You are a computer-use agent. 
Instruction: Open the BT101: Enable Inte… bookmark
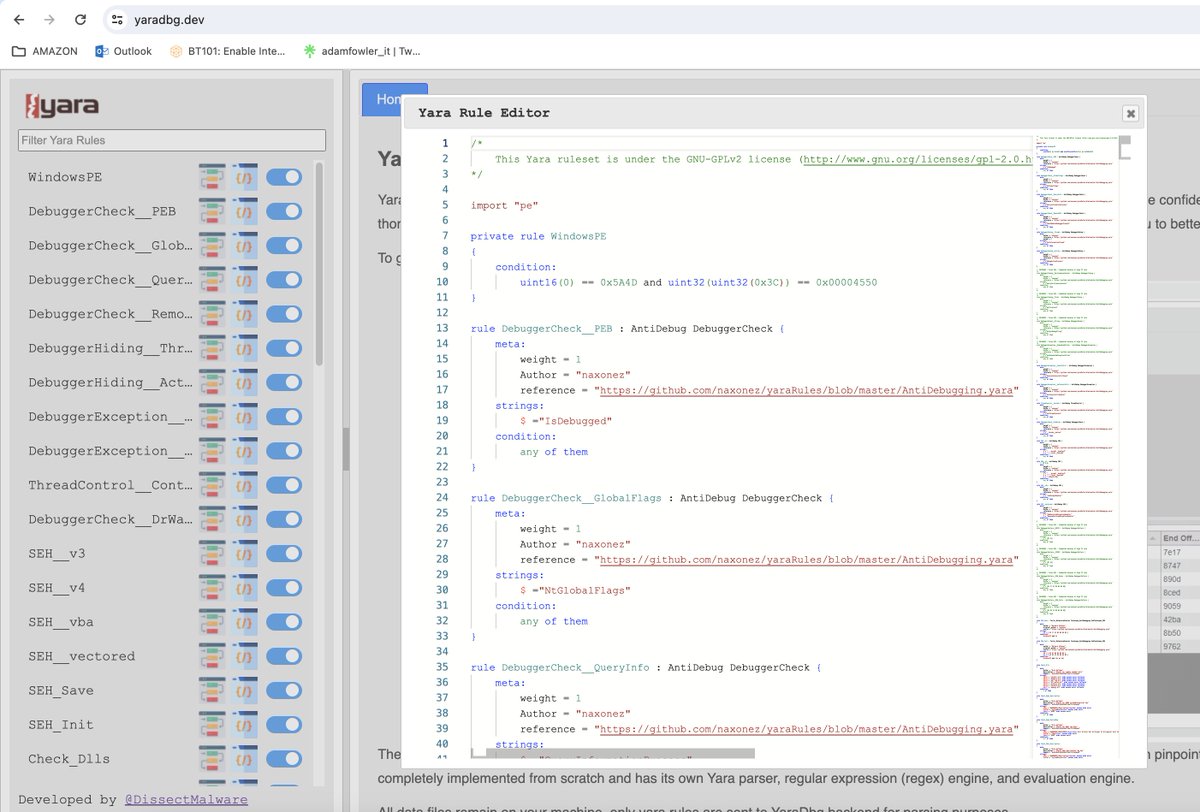[x=227, y=51]
